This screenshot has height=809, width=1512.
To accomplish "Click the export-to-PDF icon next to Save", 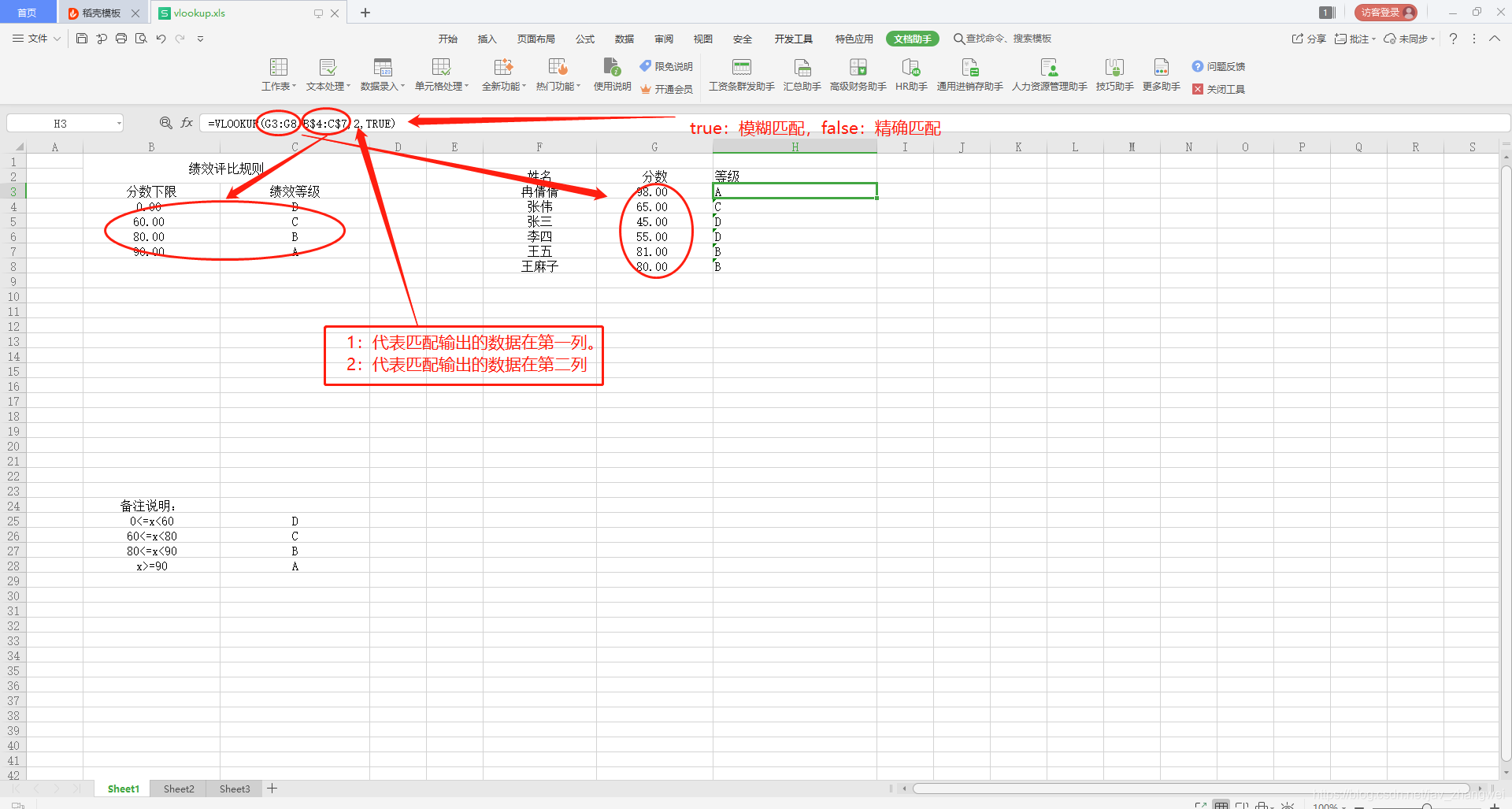I will pos(102,38).
